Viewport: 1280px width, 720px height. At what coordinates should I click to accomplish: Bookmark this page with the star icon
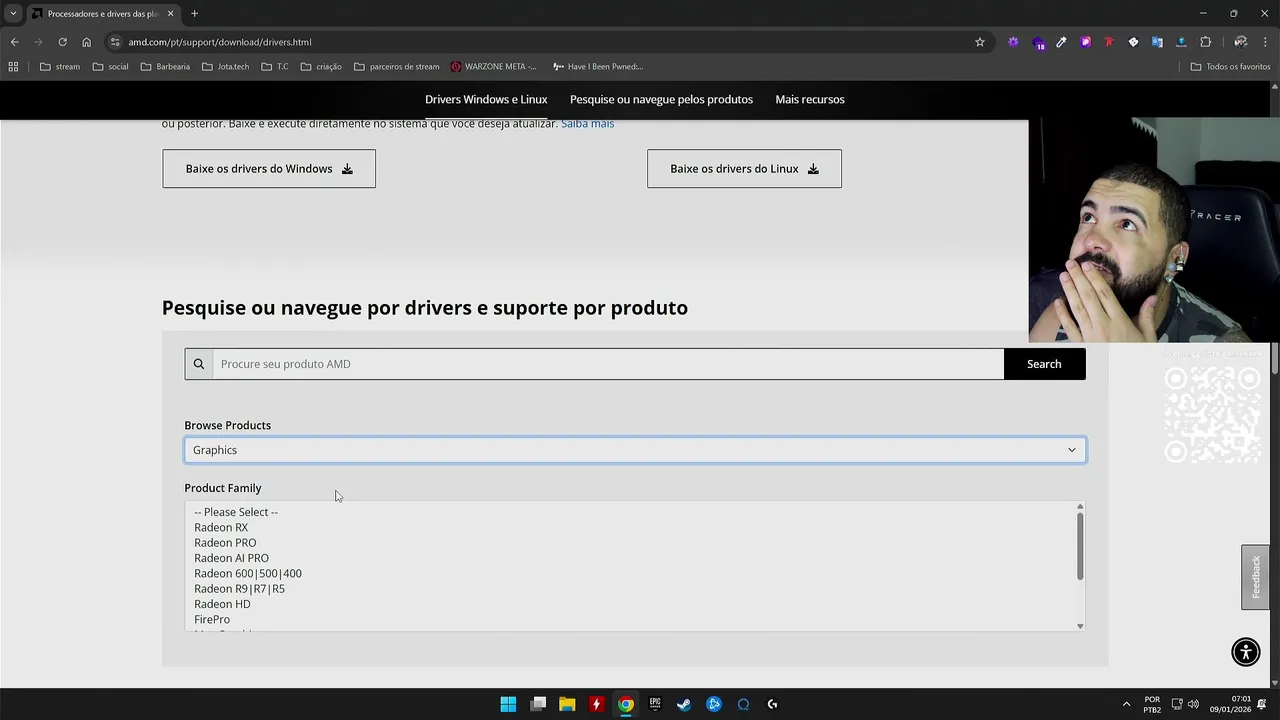click(980, 42)
